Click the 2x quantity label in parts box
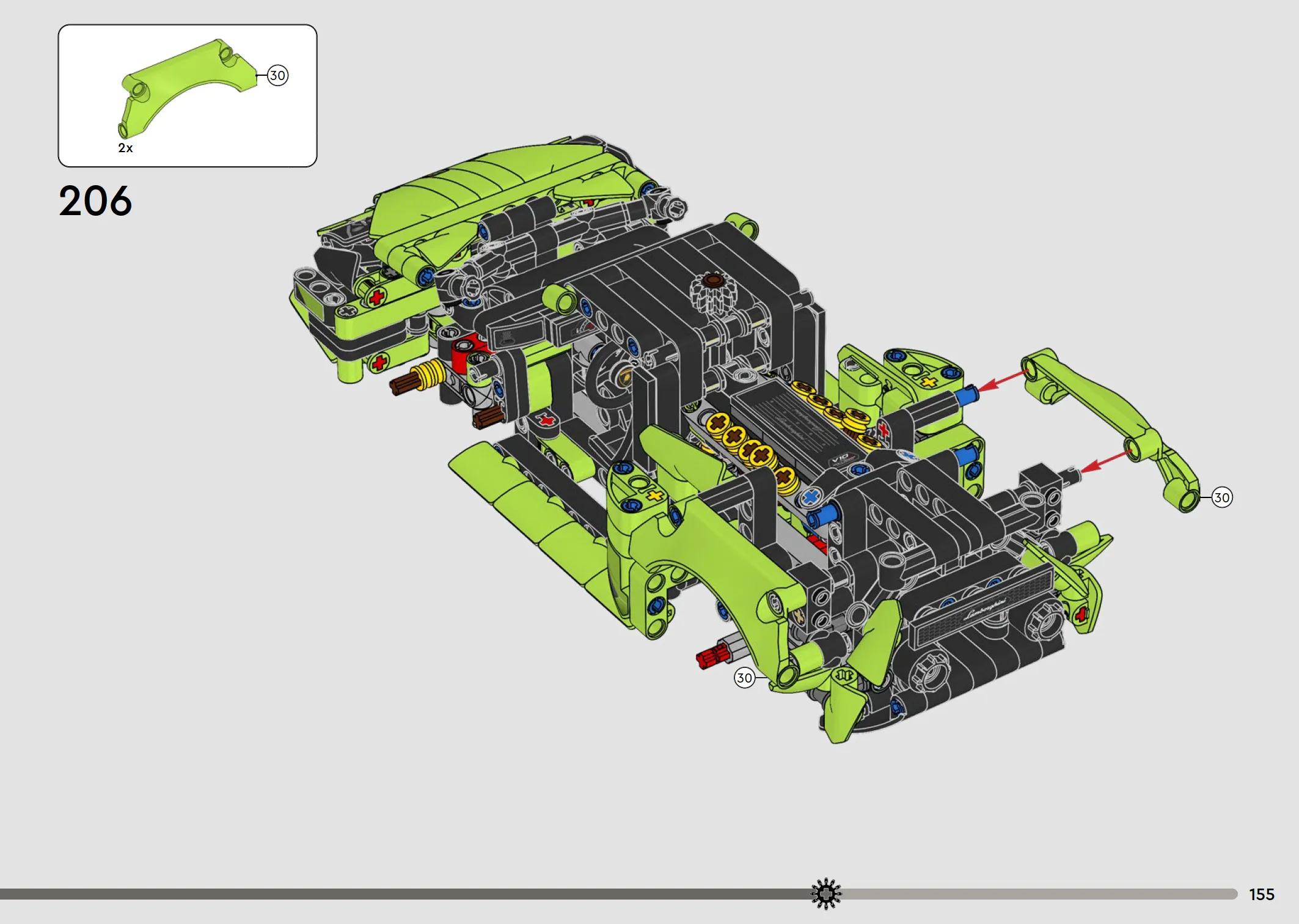This screenshot has width=1299, height=924. pos(125,148)
